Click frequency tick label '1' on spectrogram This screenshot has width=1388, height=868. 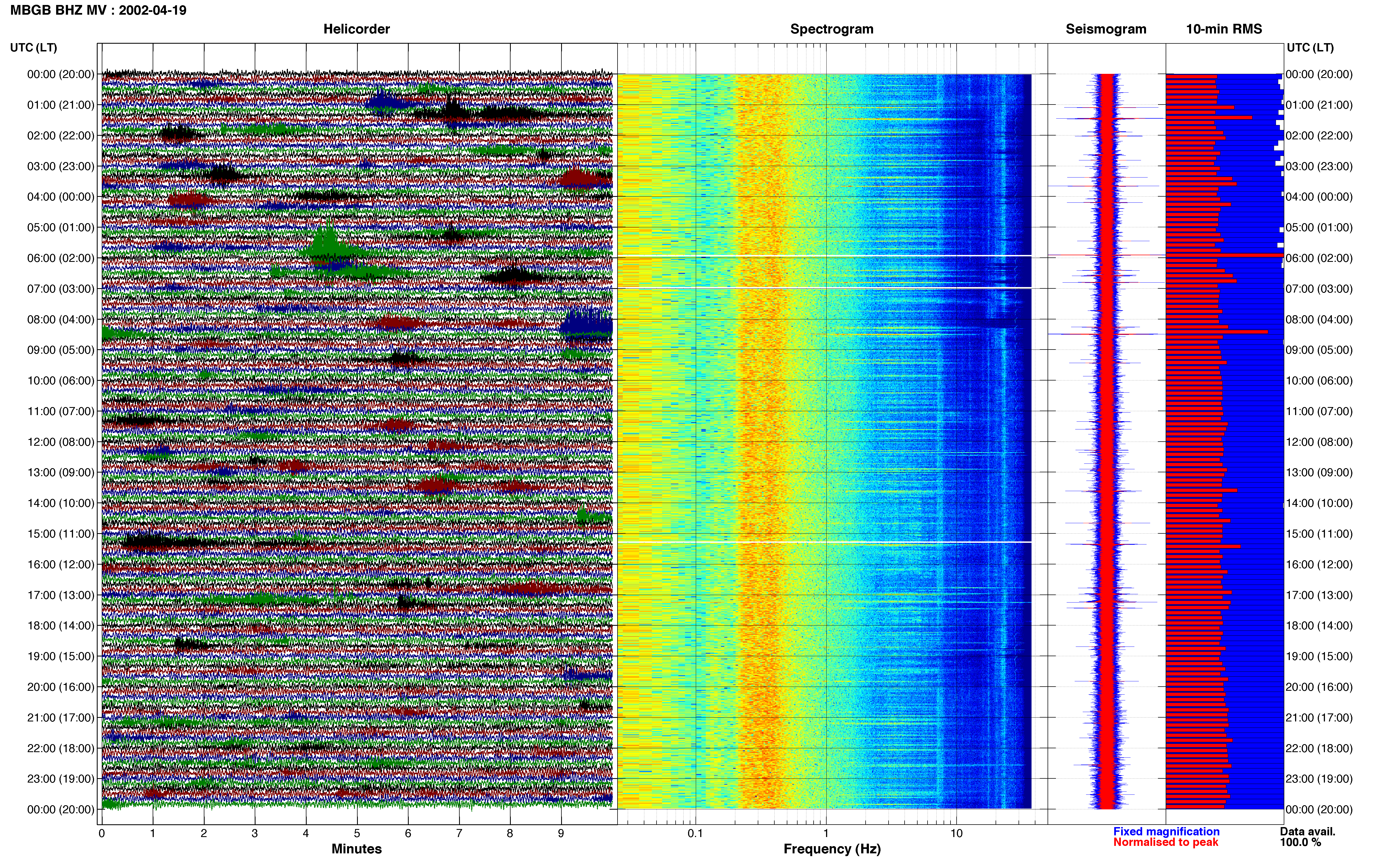[826, 833]
